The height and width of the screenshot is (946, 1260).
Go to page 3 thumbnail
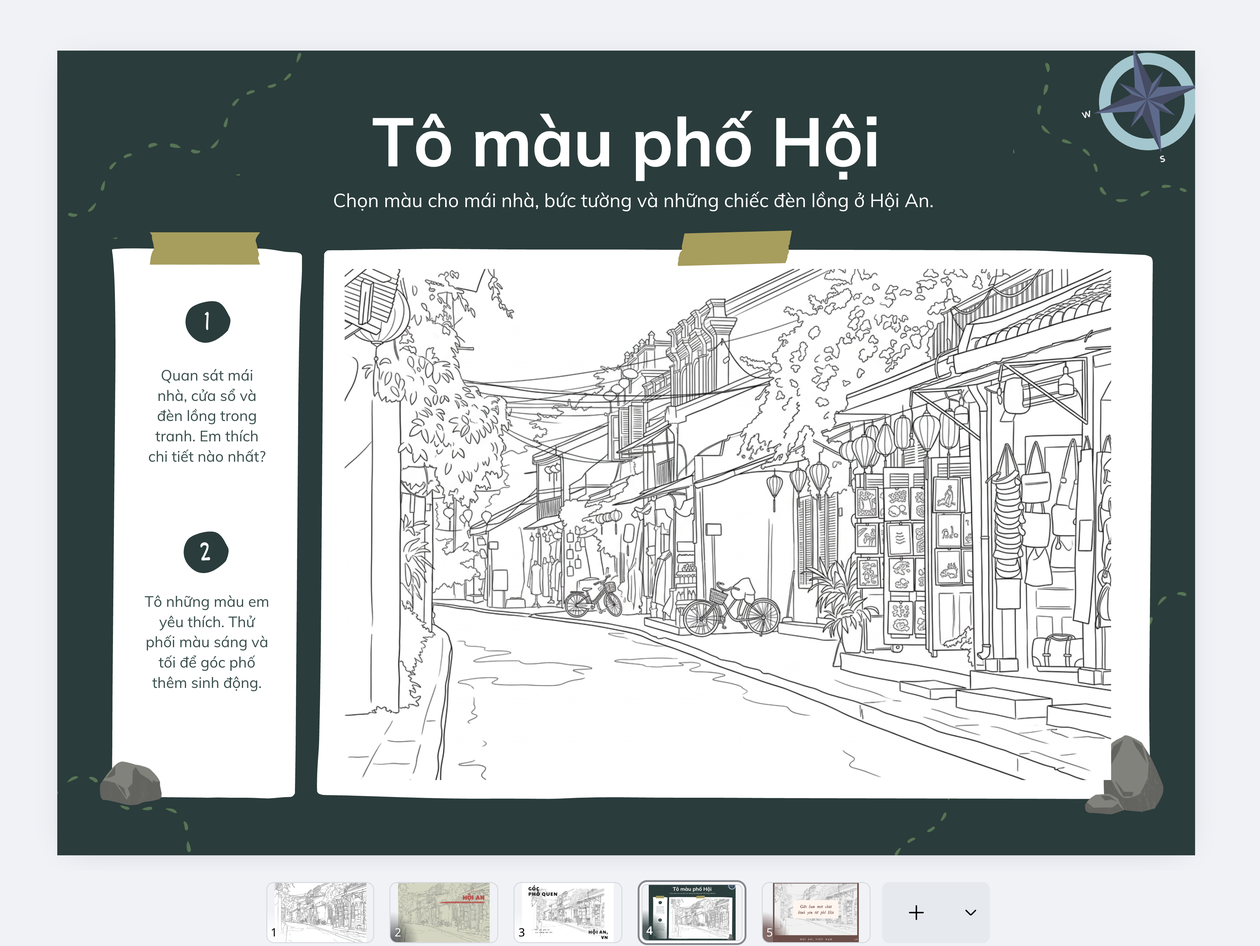[568, 912]
